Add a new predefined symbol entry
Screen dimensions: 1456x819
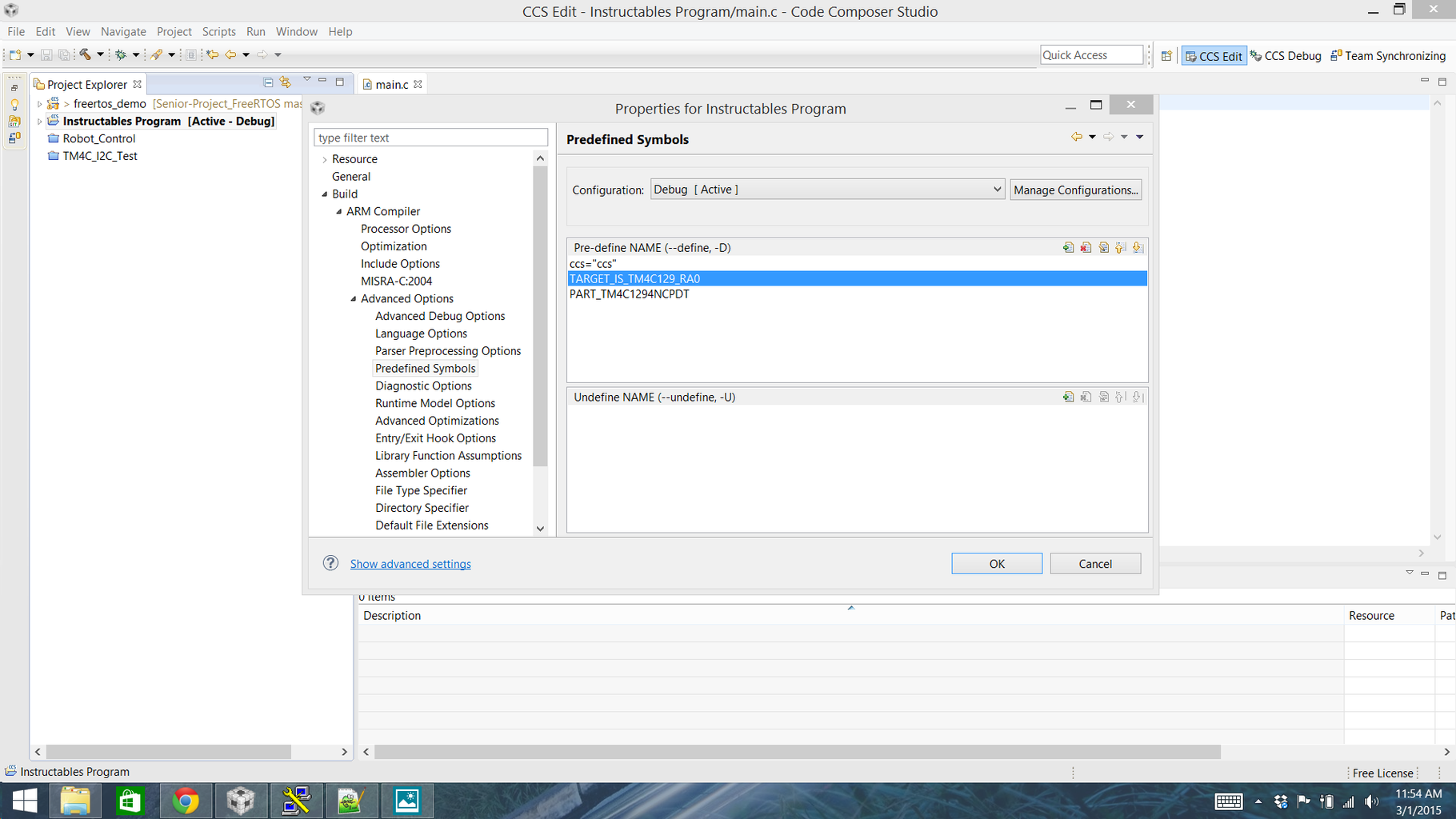[1068, 247]
